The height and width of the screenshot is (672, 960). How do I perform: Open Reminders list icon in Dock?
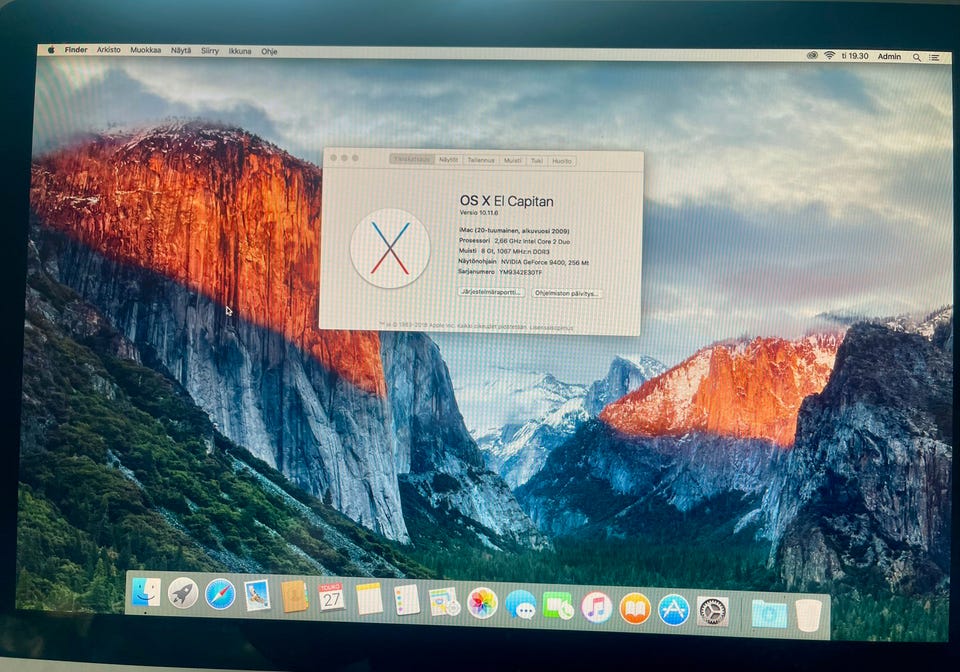coord(407,600)
